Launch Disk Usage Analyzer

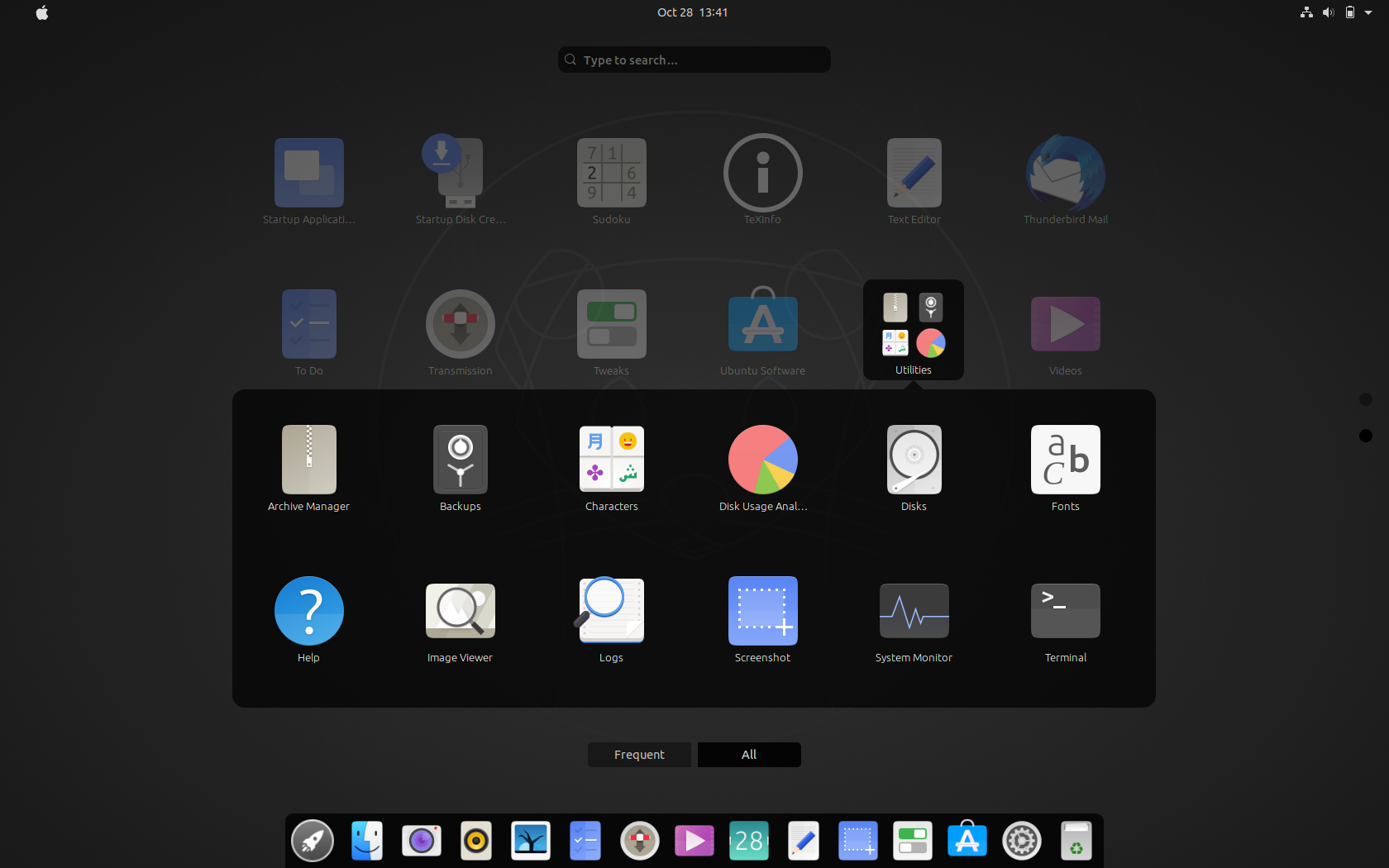coord(763,468)
